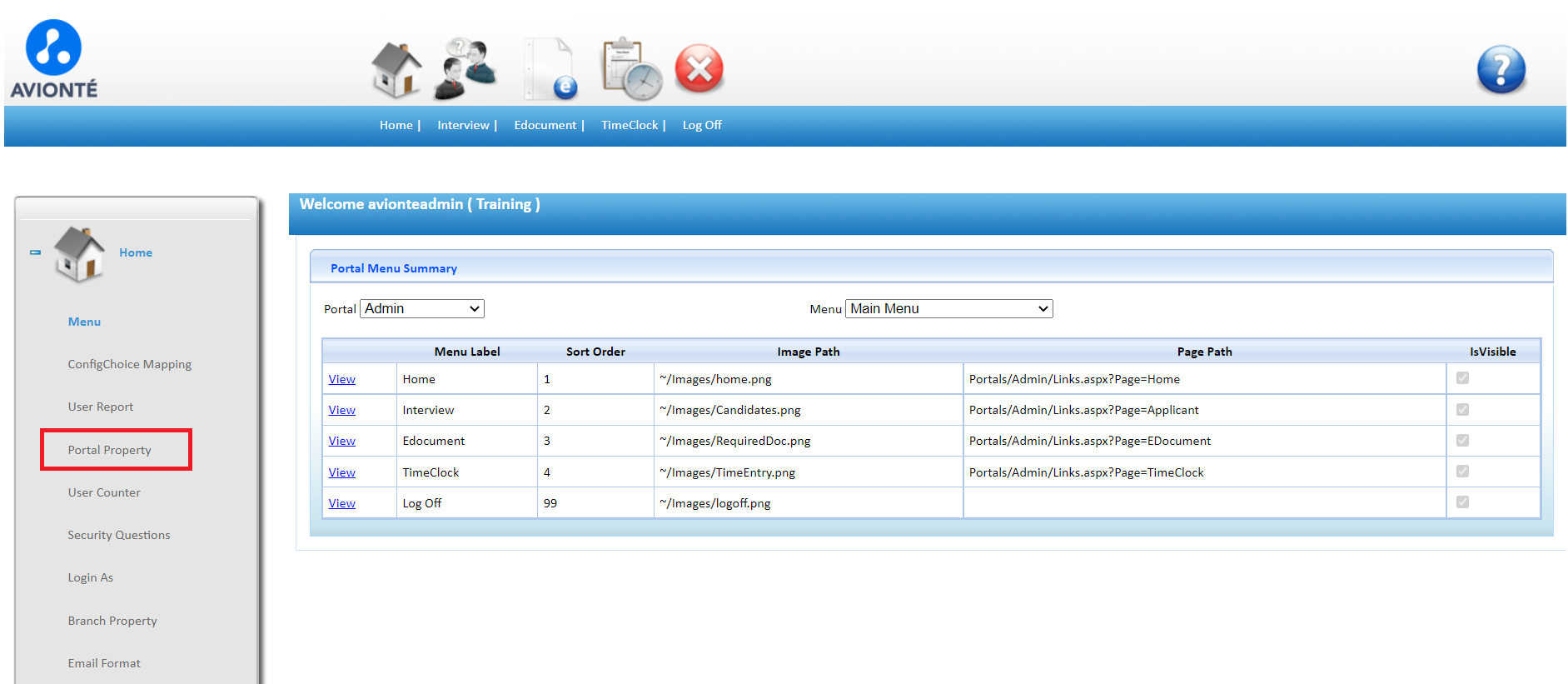Click the Sort Order column header
The width and height of the screenshot is (1568, 684).
click(x=595, y=352)
